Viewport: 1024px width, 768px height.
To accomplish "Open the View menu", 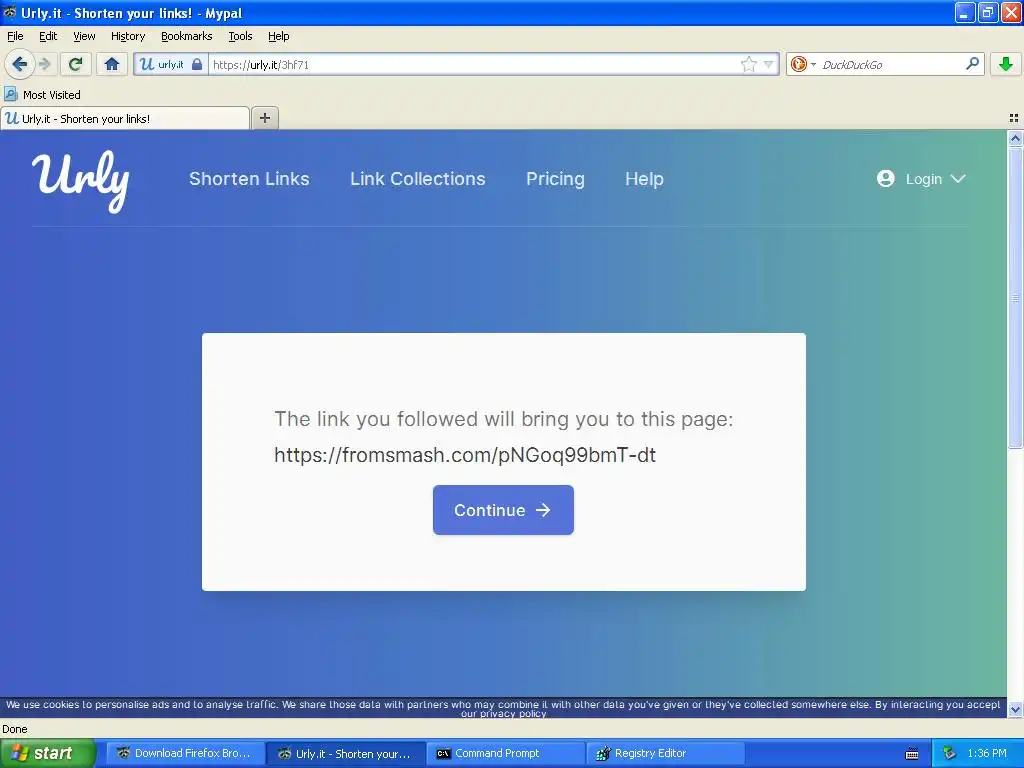I will click(84, 36).
